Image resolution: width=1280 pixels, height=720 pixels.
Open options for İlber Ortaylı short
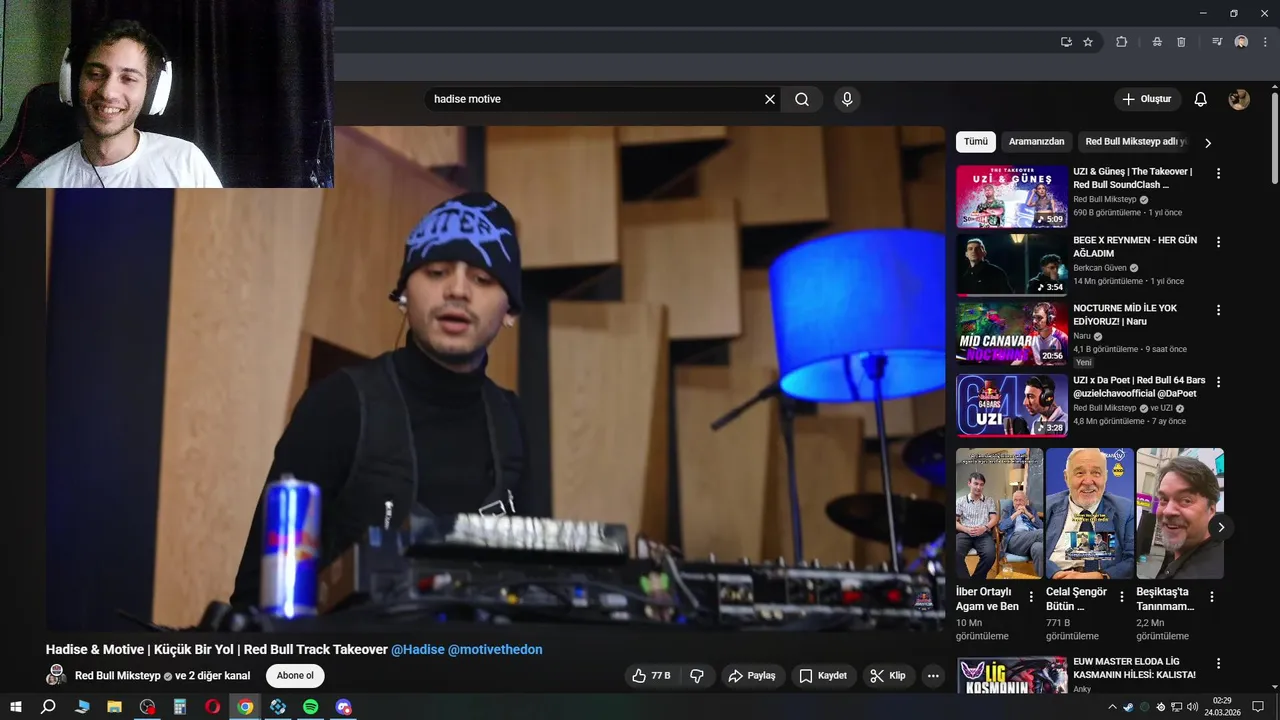point(1031,597)
